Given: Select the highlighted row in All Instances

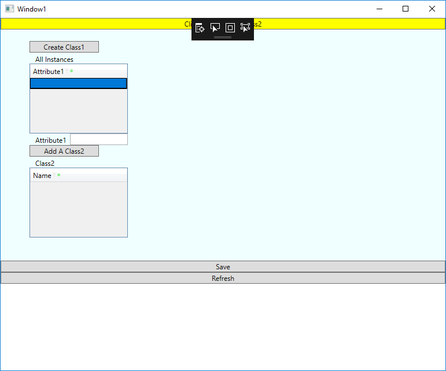Looking at the screenshot, I should [78, 83].
